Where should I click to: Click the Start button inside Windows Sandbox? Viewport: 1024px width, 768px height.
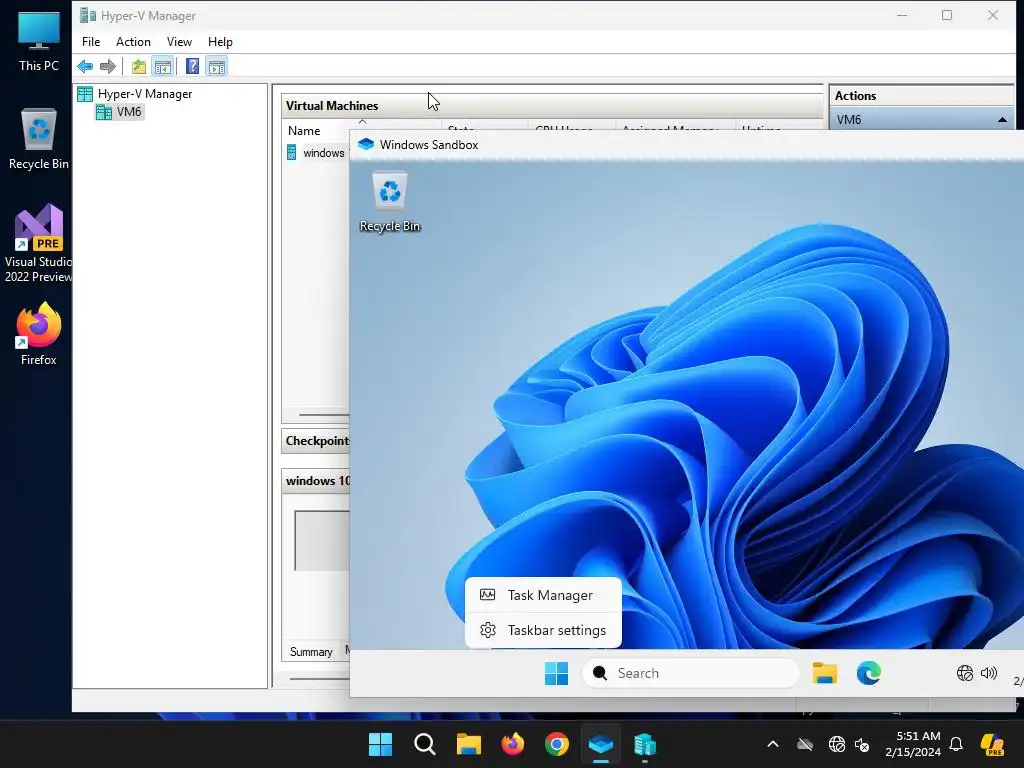pyautogui.click(x=556, y=673)
